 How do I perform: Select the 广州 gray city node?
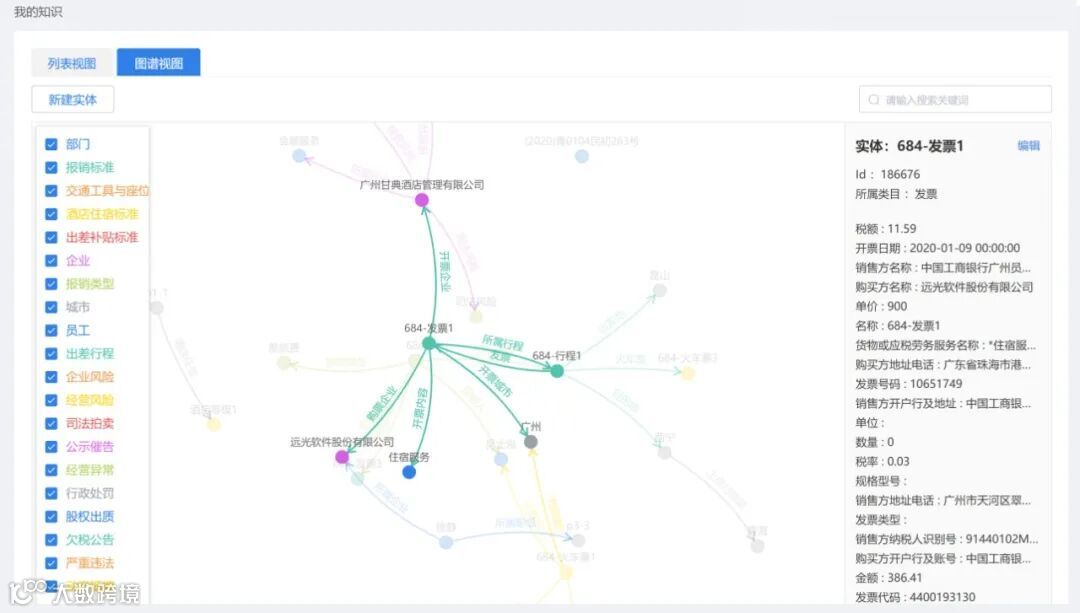tap(530, 441)
